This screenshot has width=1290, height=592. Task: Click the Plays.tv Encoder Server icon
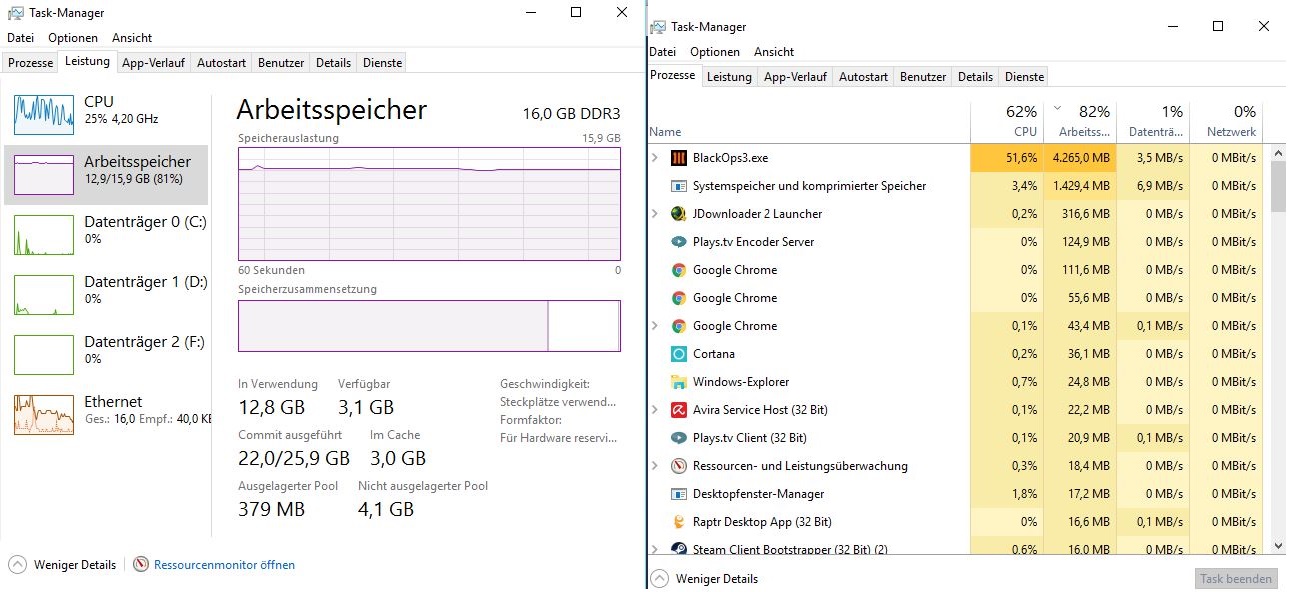[678, 242]
